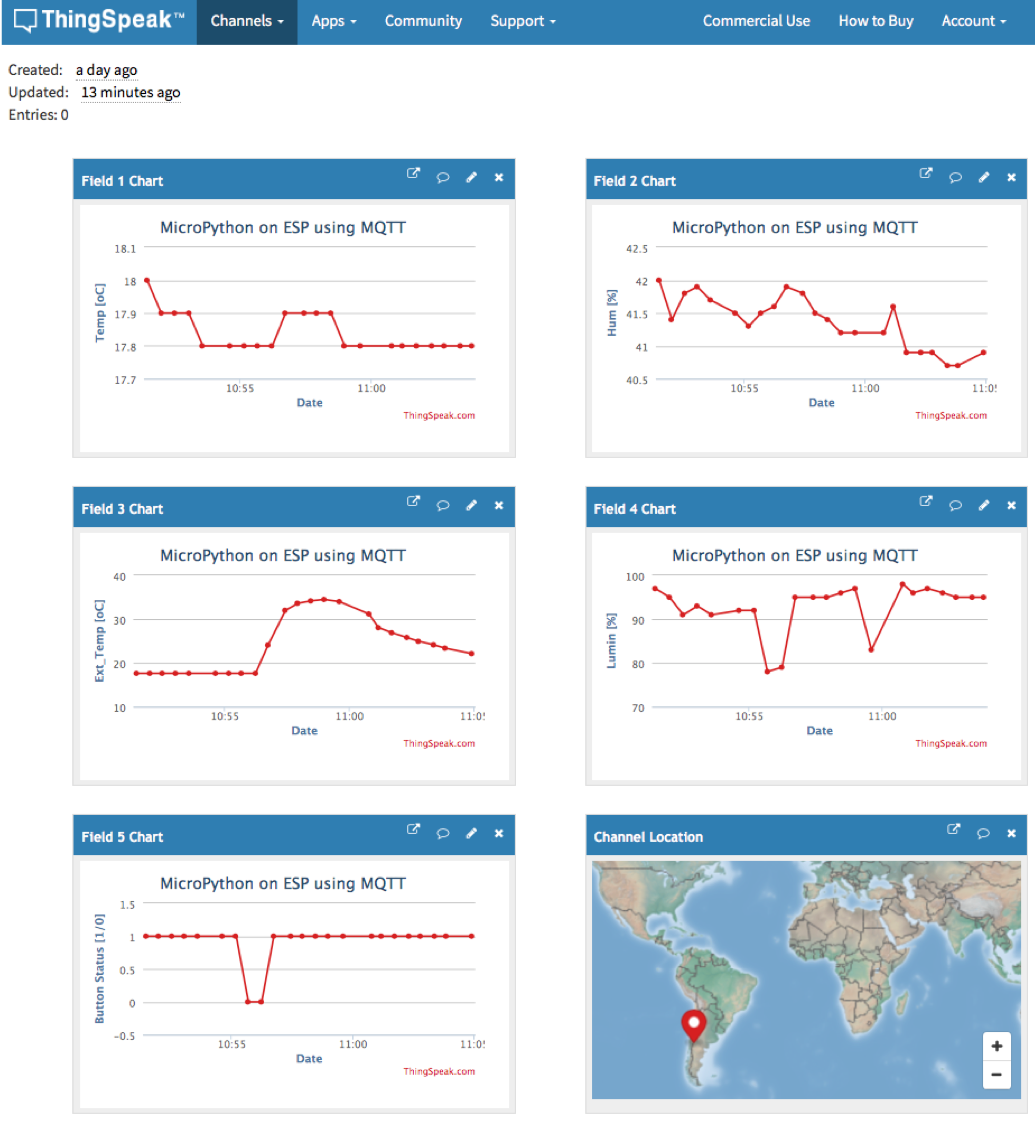Open the Account dropdown
This screenshot has width=1035, height=1125.
click(972, 20)
